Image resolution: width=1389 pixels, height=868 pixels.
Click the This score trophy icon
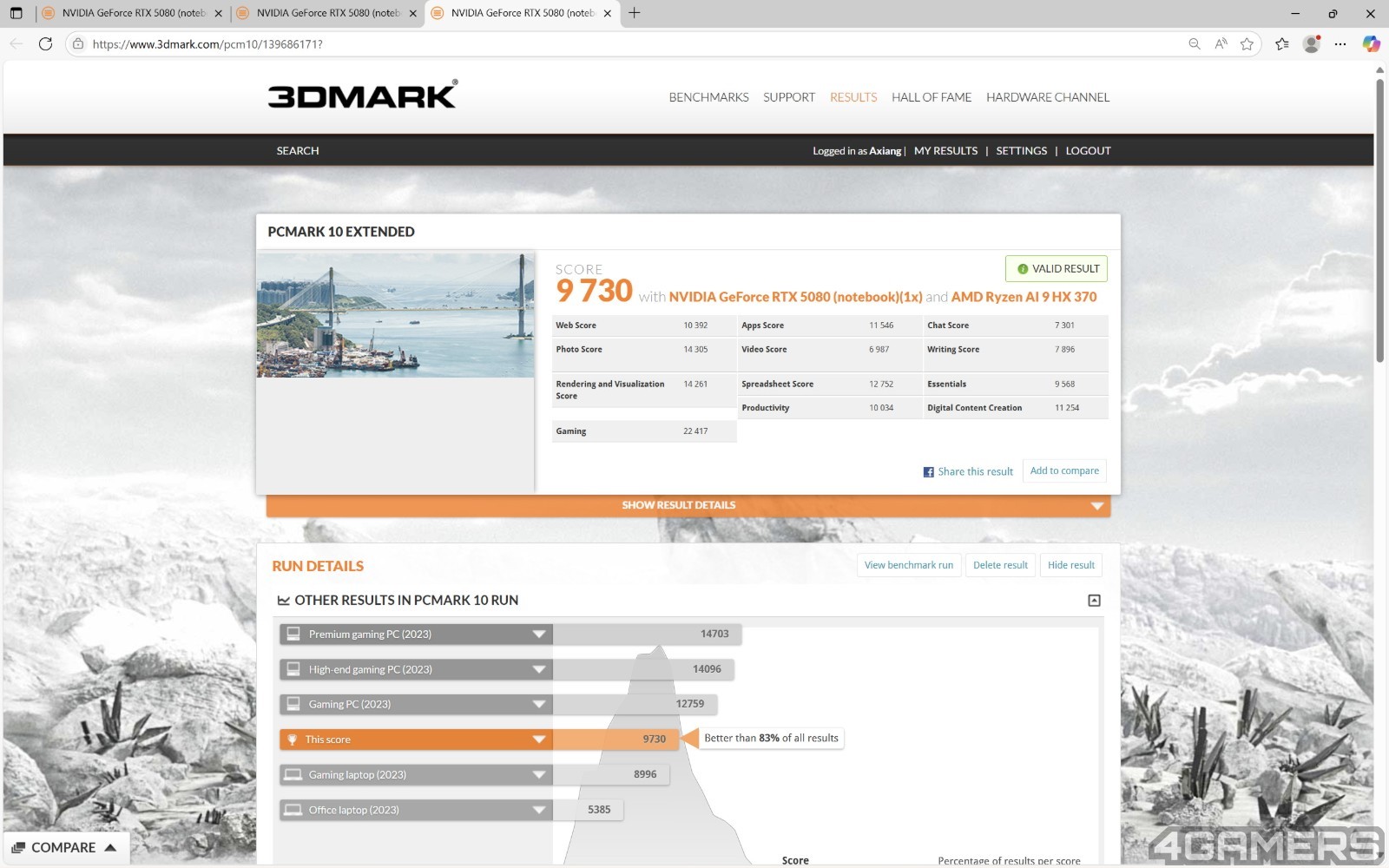point(293,740)
